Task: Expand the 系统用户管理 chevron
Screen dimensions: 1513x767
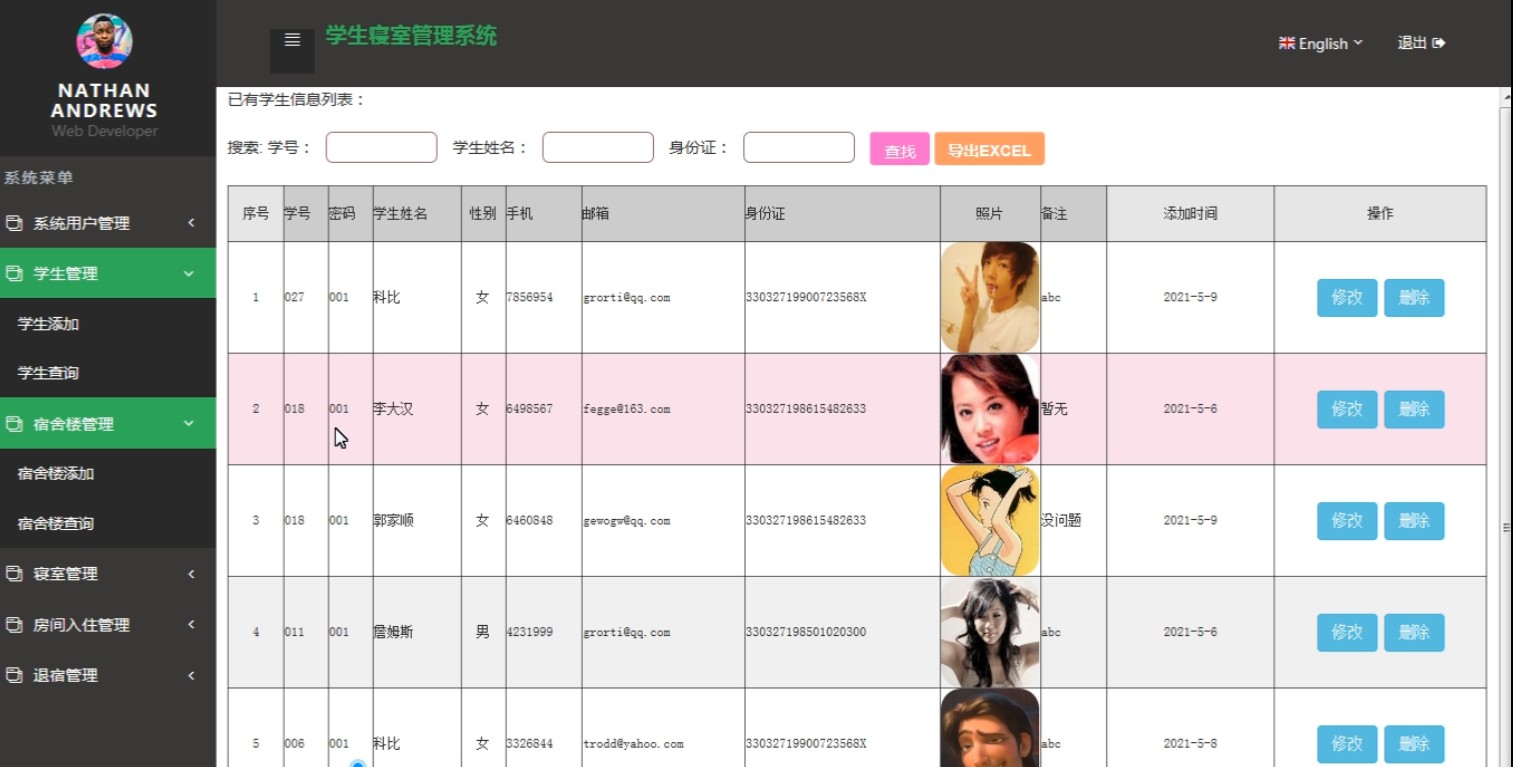Action: [191, 223]
